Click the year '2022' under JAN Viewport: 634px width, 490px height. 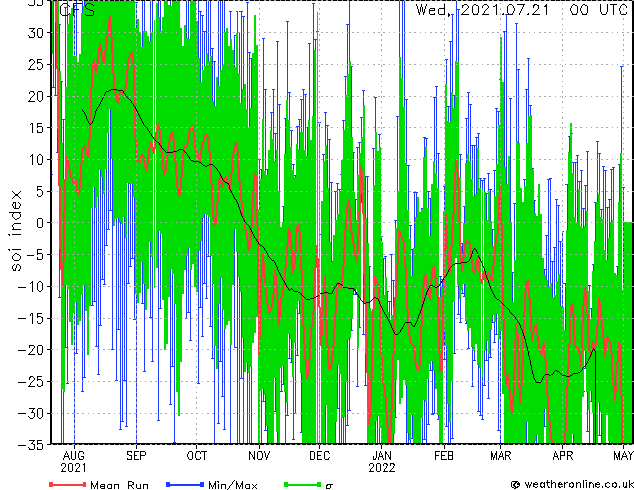(382, 468)
